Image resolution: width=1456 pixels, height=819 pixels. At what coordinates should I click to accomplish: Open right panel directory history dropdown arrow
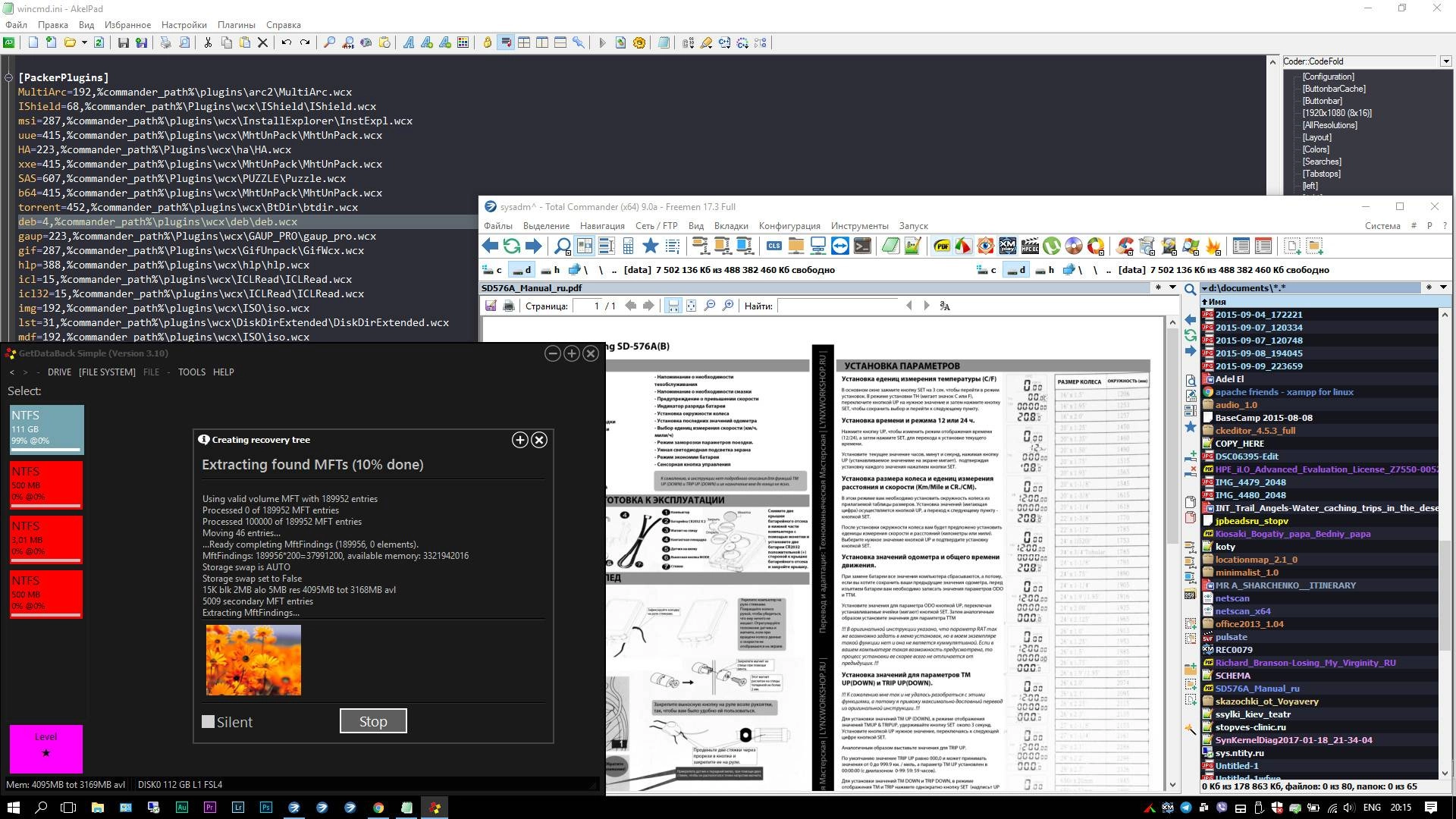pyautogui.click(x=1443, y=287)
